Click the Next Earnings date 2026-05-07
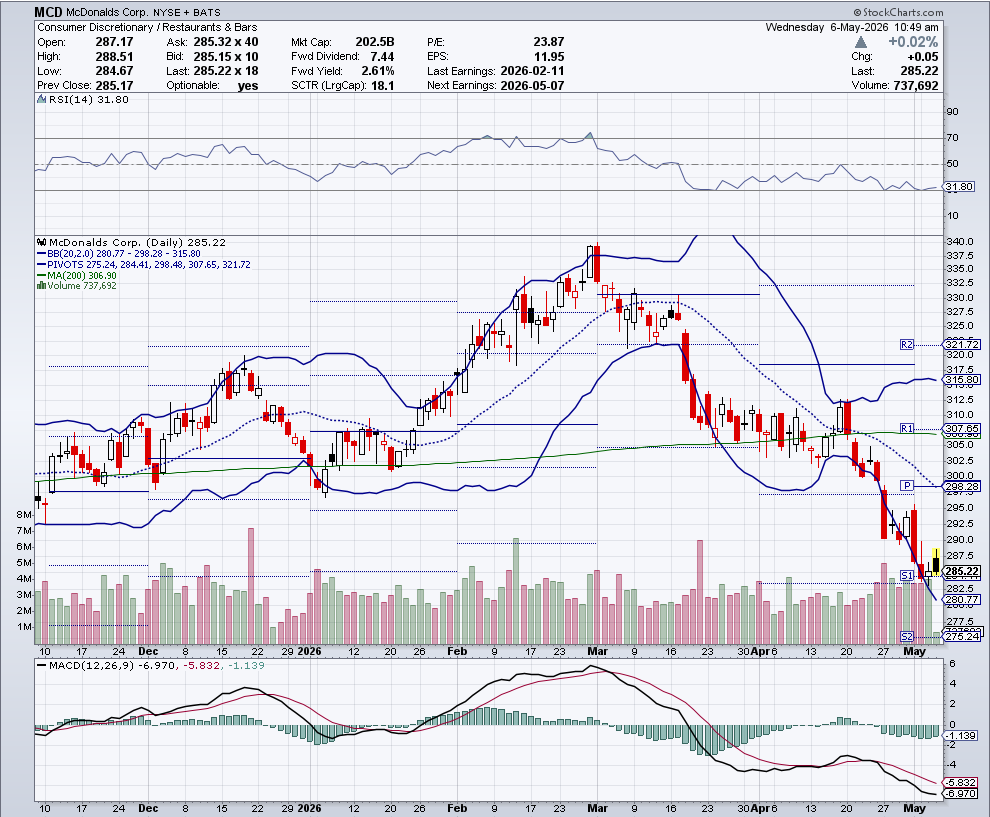This screenshot has height=817, width=990. (x=532, y=85)
